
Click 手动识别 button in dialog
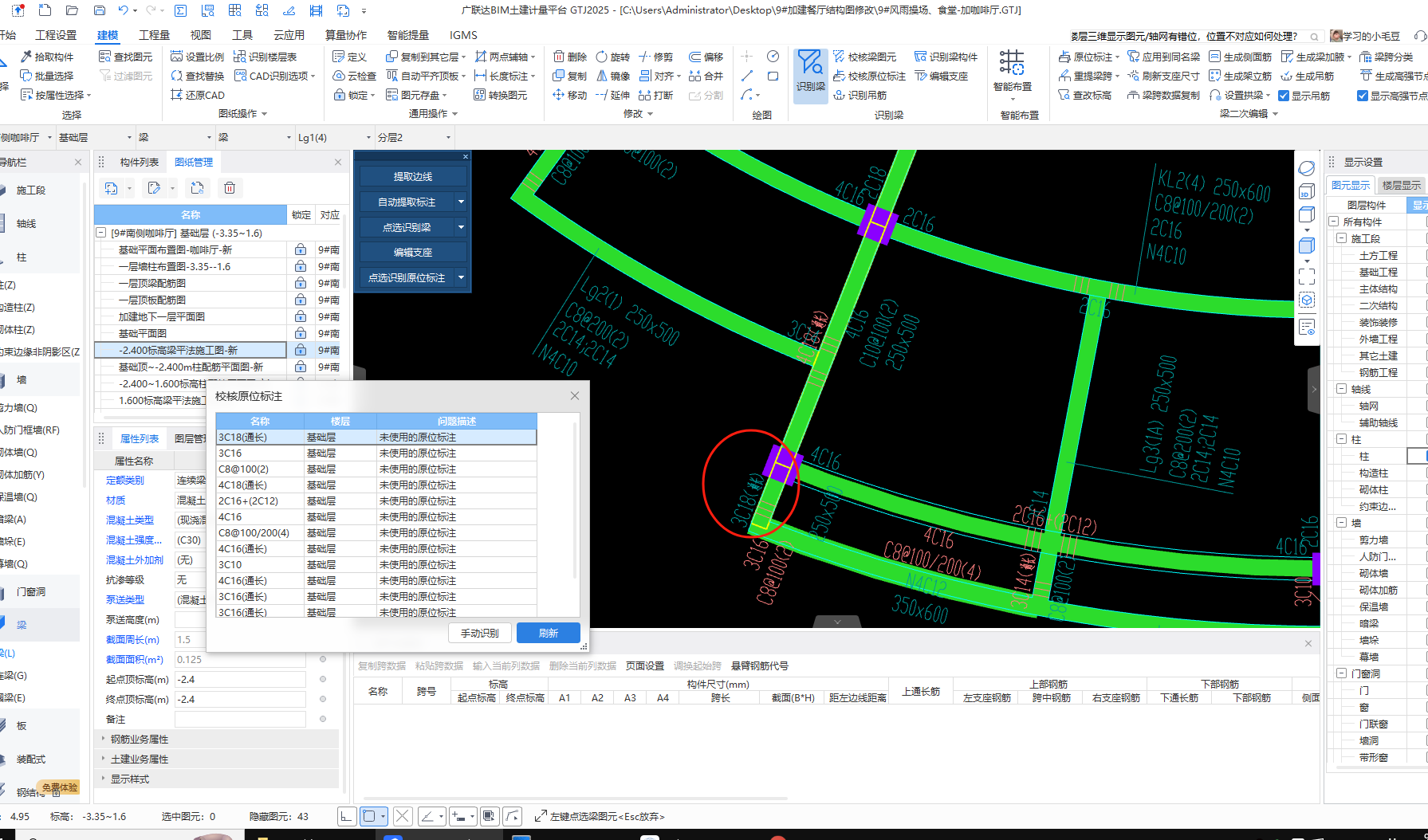coord(479,633)
